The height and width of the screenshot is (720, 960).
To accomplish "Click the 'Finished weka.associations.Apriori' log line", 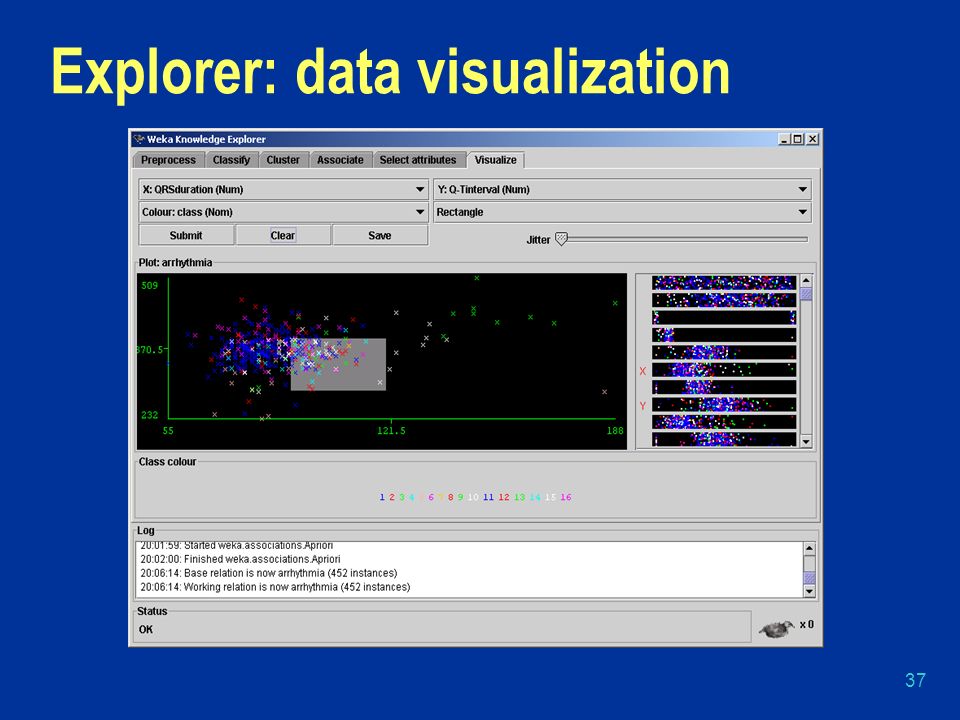I will [241, 559].
